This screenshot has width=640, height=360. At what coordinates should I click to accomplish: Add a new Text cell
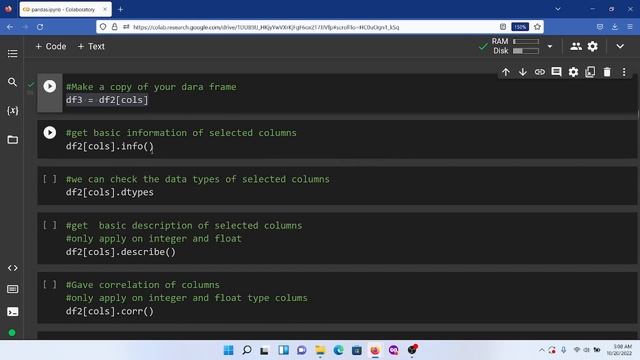[91, 47]
